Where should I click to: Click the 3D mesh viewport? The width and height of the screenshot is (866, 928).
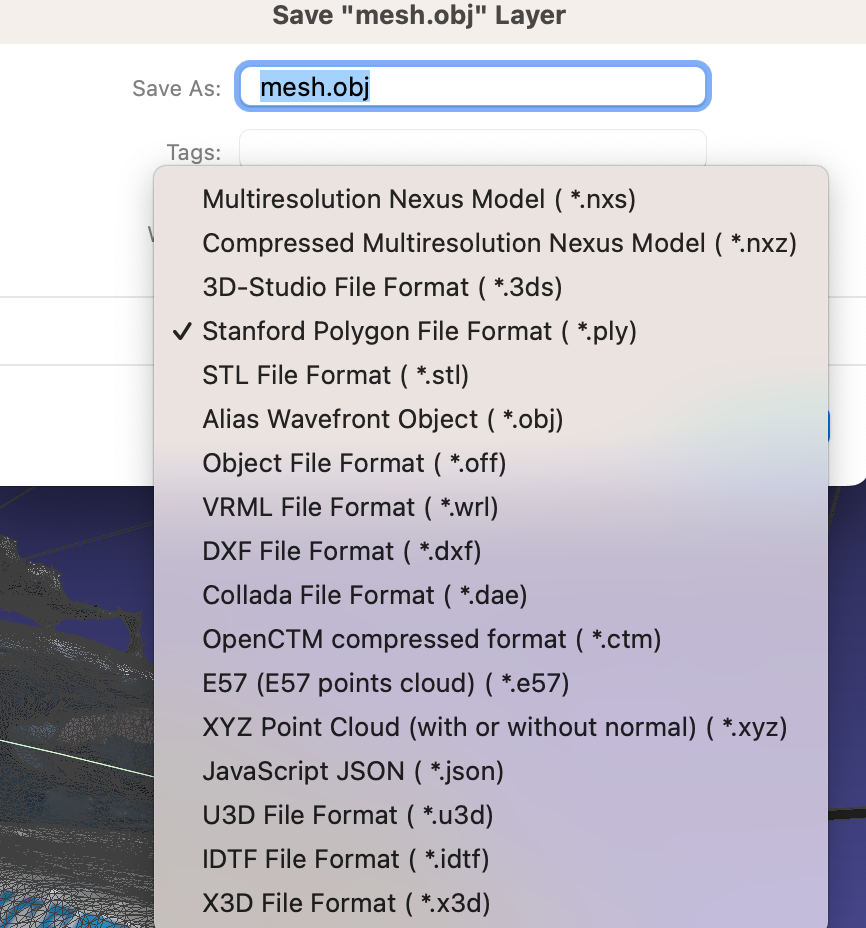tap(75, 700)
